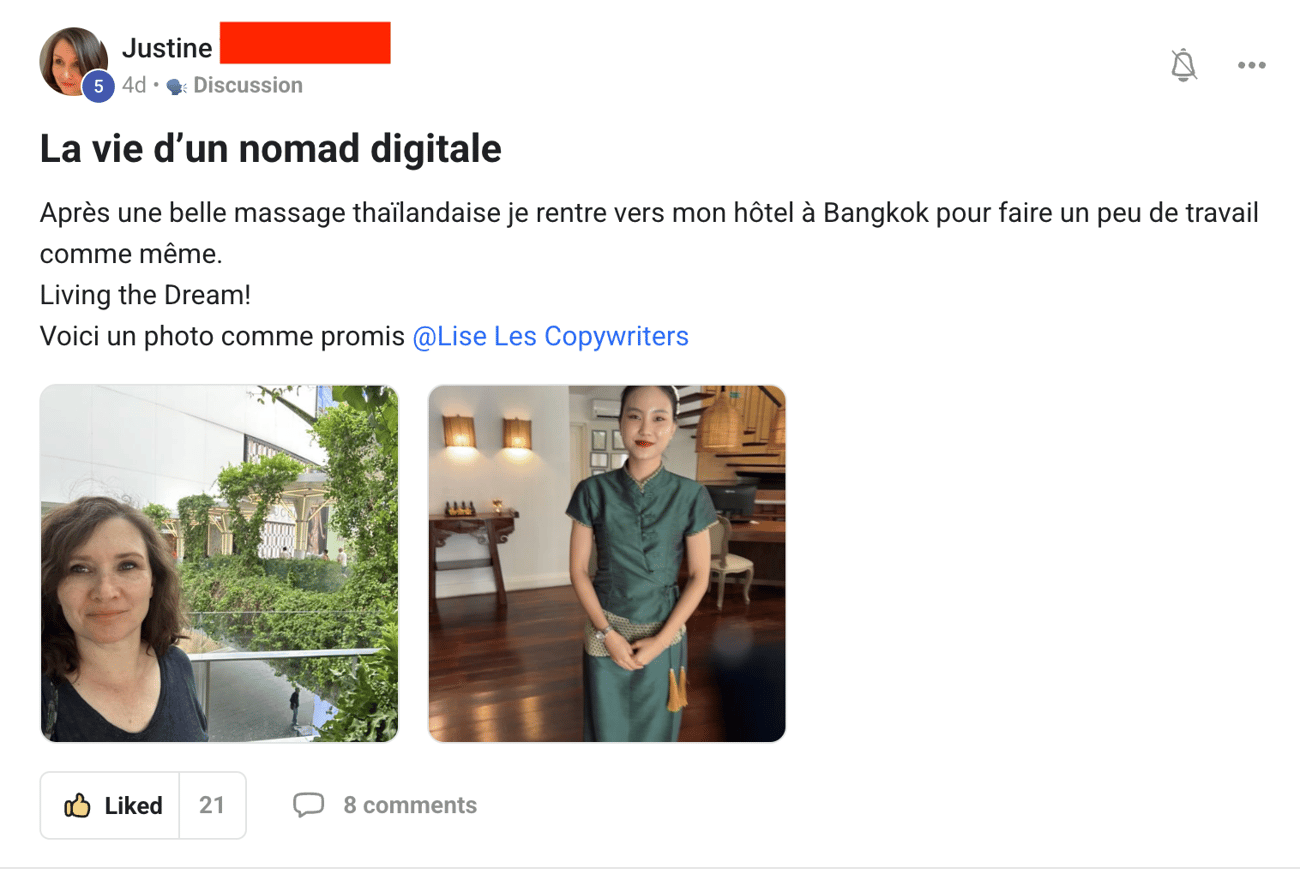Click the post body paragraph about Bangkok
Screen dimensions: 1300x874
point(650,233)
